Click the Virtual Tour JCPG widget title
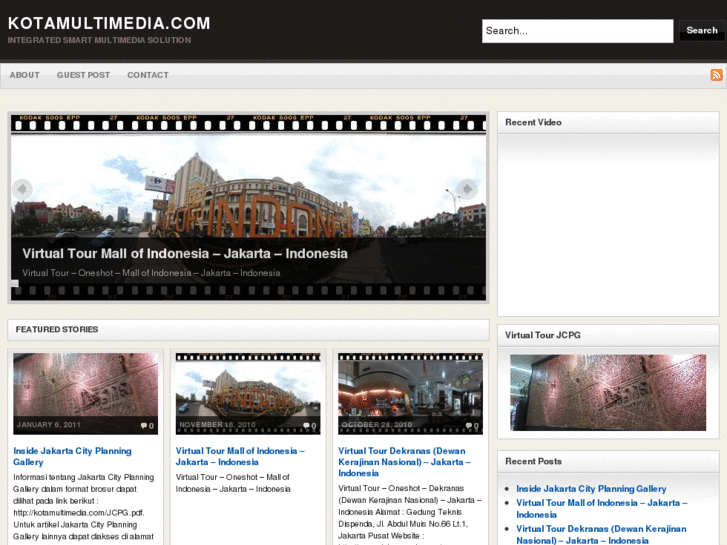The image size is (727, 545). [542, 335]
